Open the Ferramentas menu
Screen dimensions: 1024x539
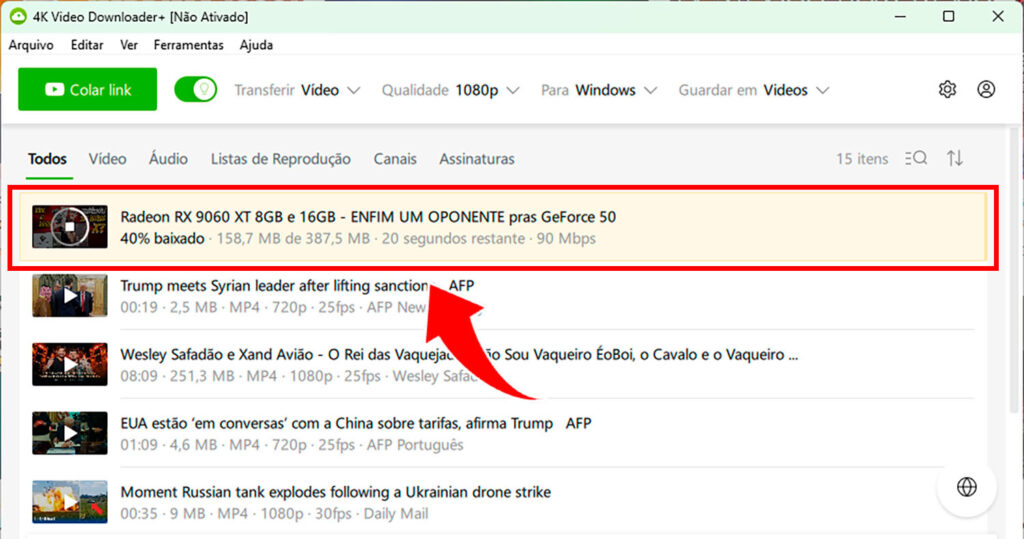(x=189, y=45)
